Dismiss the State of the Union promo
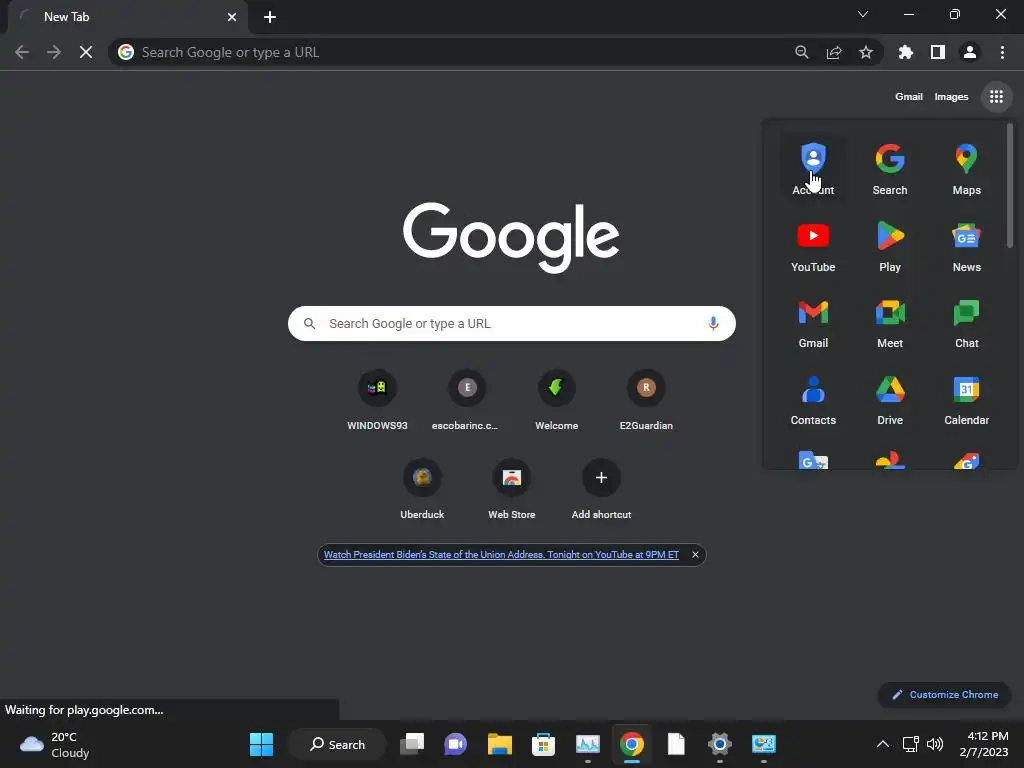This screenshot has height=768, width=1024. [695, 554]
